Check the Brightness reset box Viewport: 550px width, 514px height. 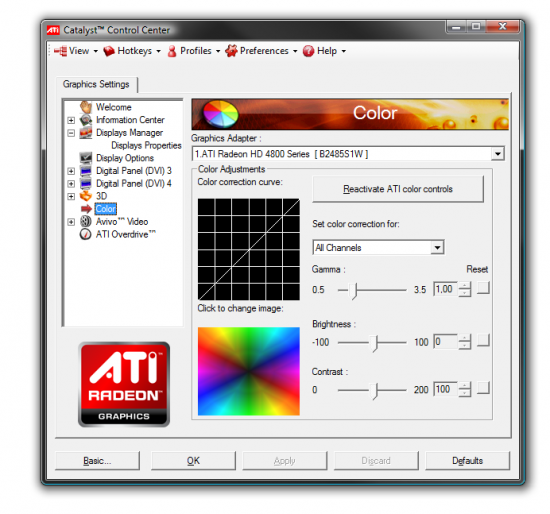click(483, 340)
